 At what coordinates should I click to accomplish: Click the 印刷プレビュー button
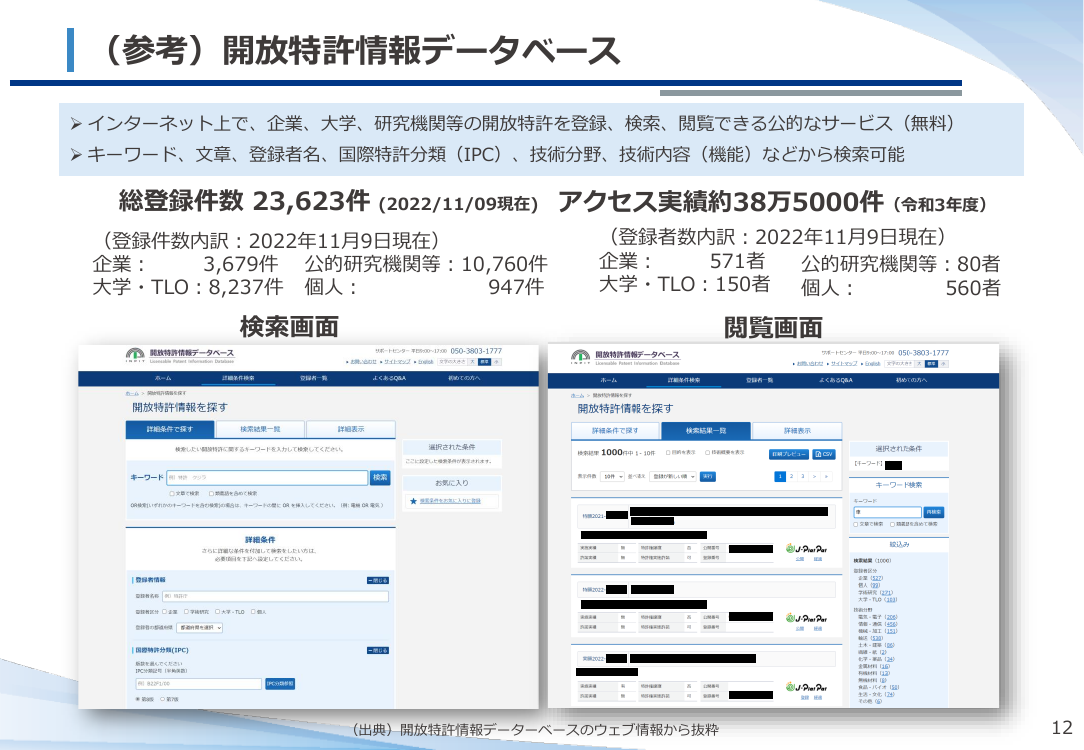pos(789,454)
